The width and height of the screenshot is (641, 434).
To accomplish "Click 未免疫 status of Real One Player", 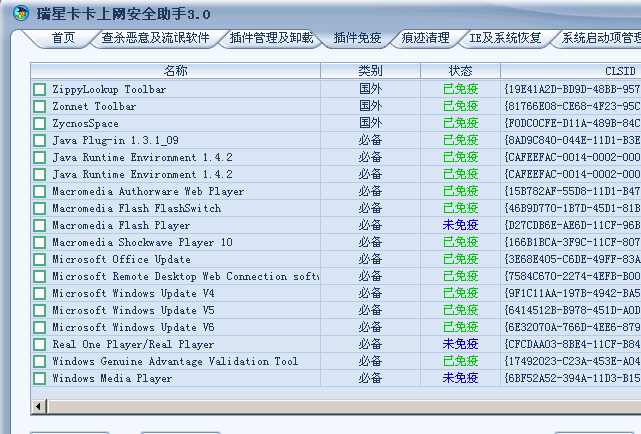I will pyautogui.click(x=460, y=344).
